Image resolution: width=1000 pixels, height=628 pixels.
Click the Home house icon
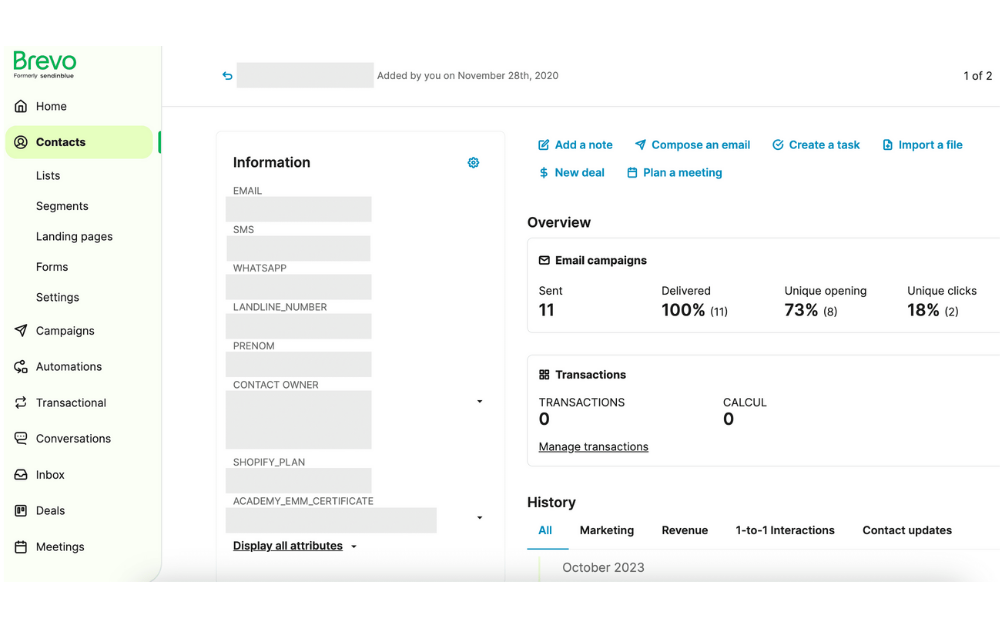[21, 106]
